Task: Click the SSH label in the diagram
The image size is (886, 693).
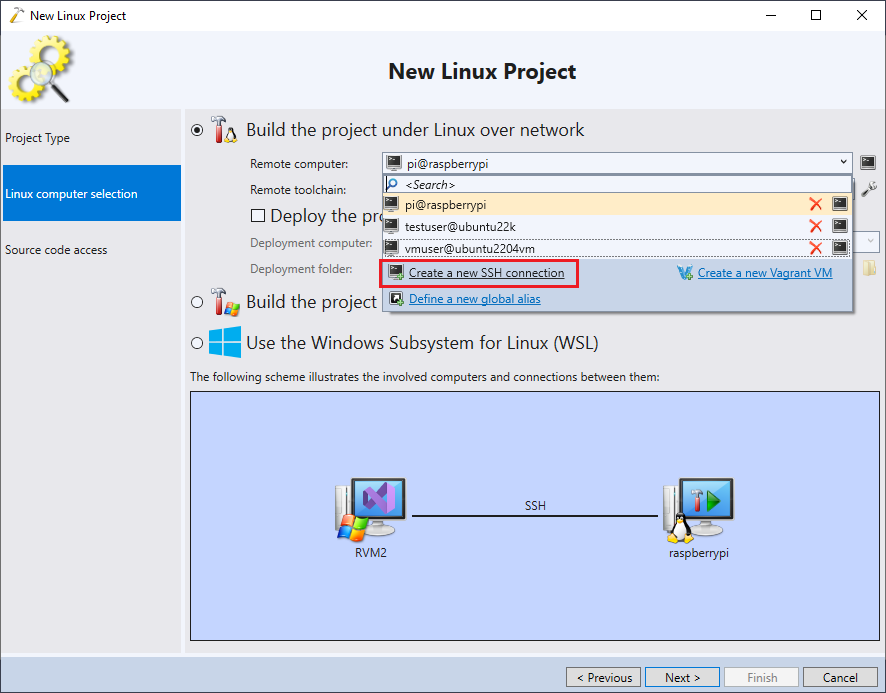Action: coord(535,505)
